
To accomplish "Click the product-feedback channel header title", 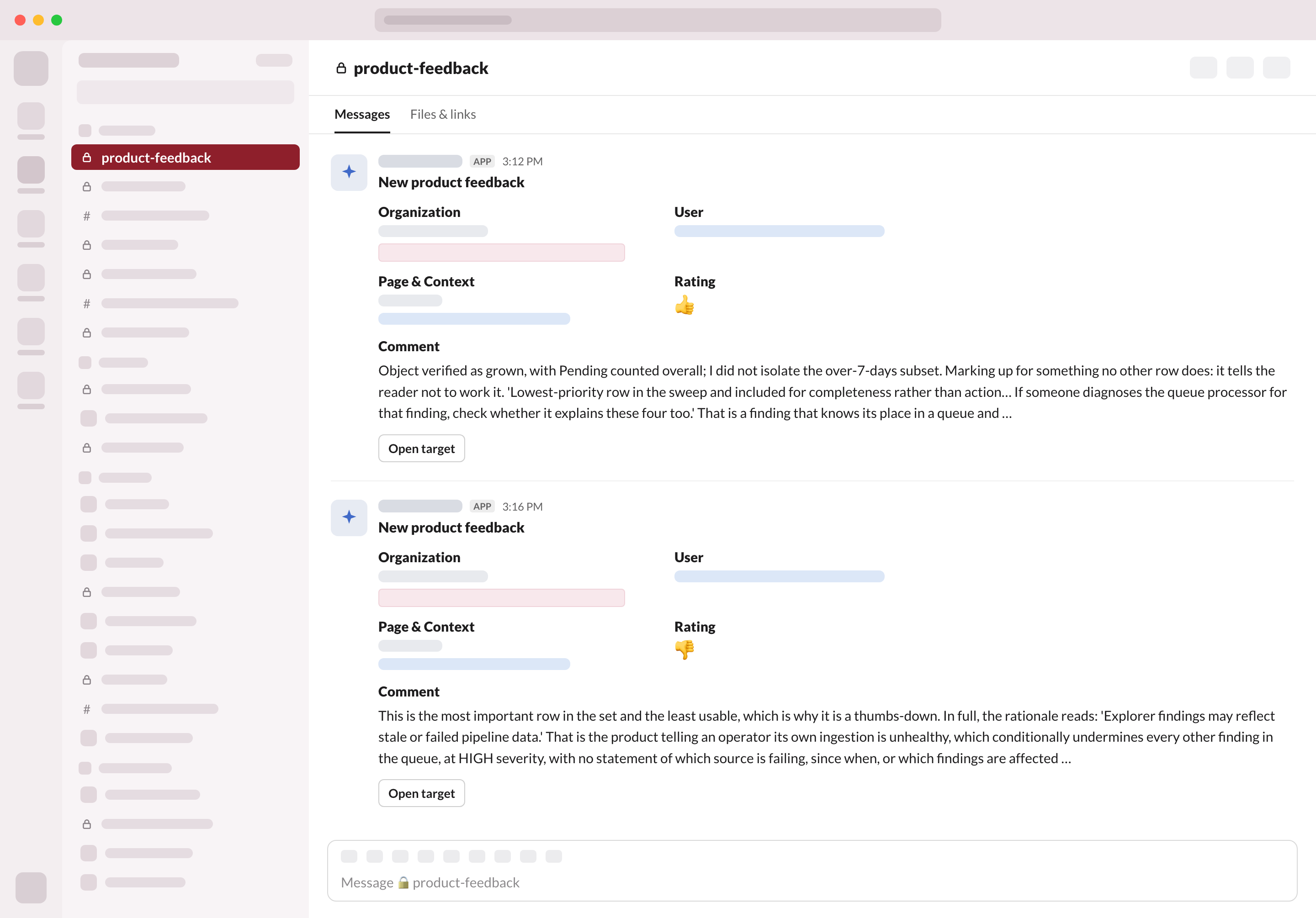I will coord(420,68).
